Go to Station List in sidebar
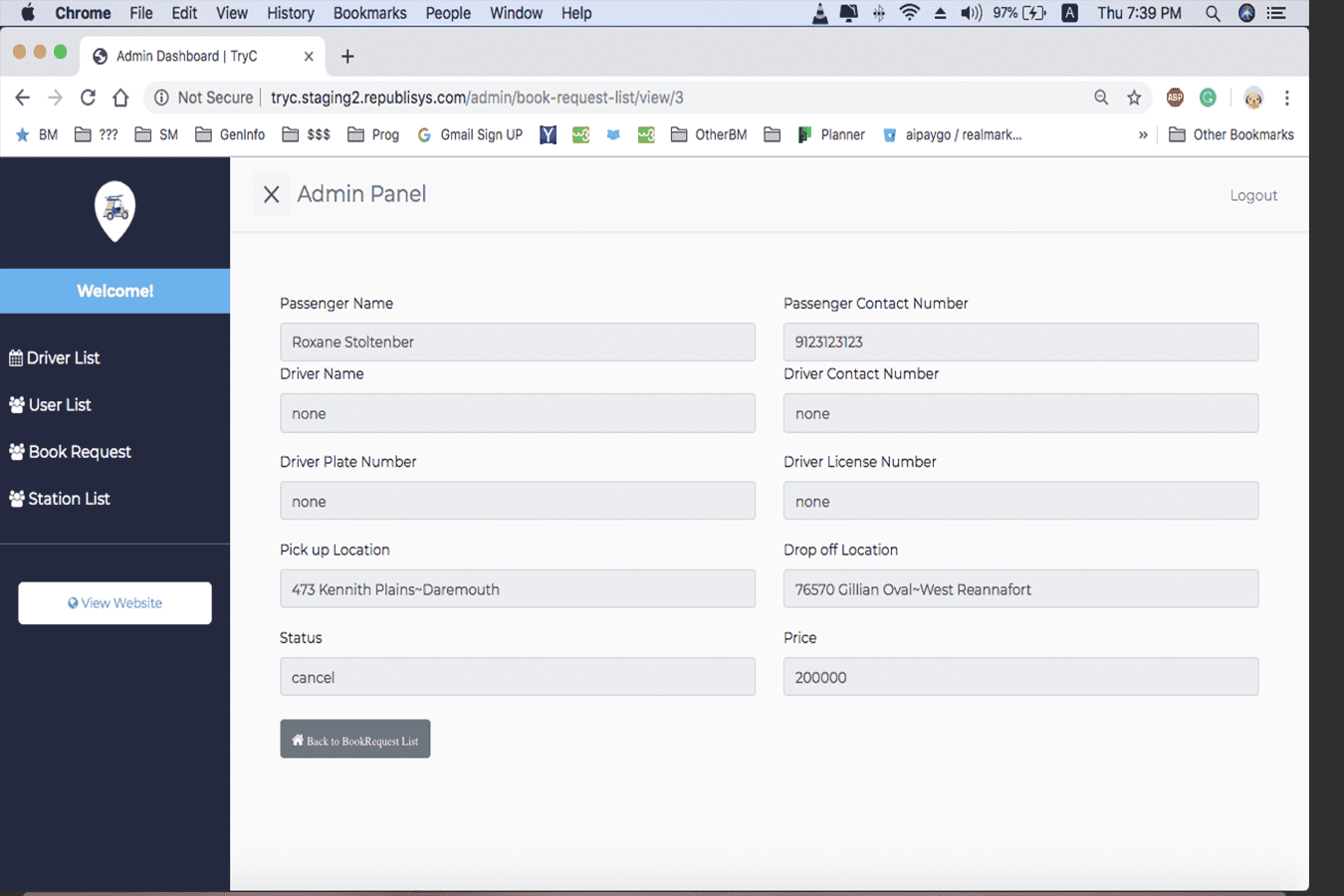This screenshot has height=896, width=1344. (60, 498)
